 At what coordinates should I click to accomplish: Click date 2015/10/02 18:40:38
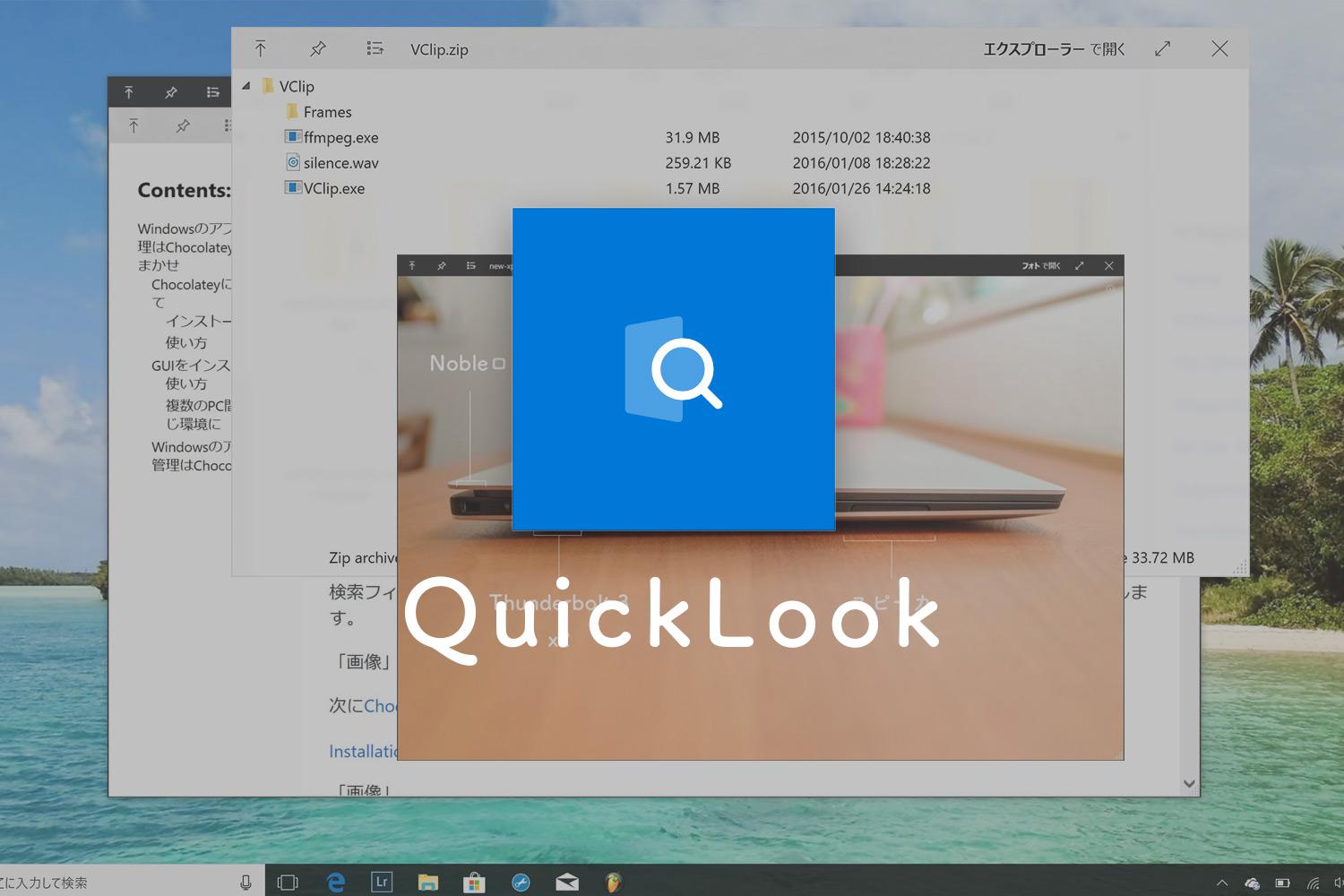pyautogui.click(x=861, y=137)
